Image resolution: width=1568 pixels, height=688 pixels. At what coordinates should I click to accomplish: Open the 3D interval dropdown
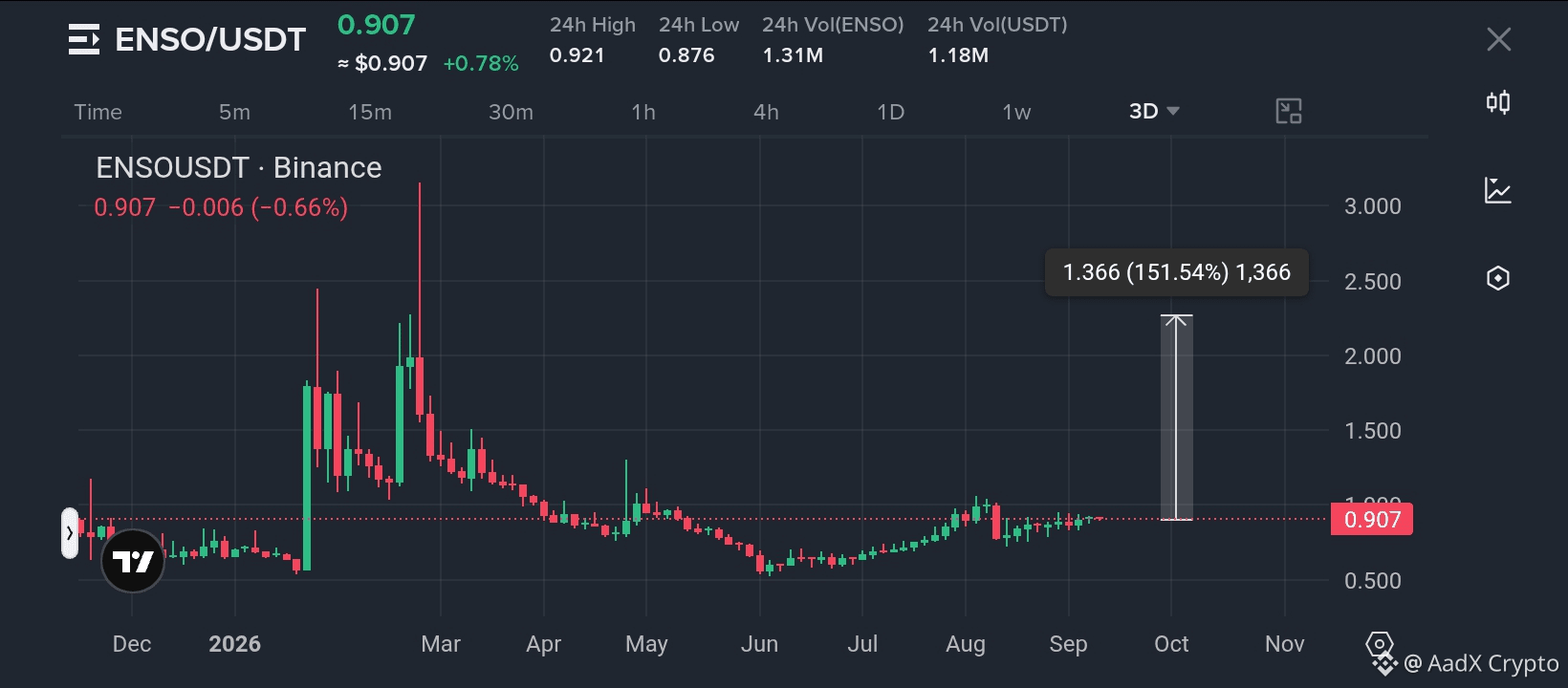pos(1155,112)
